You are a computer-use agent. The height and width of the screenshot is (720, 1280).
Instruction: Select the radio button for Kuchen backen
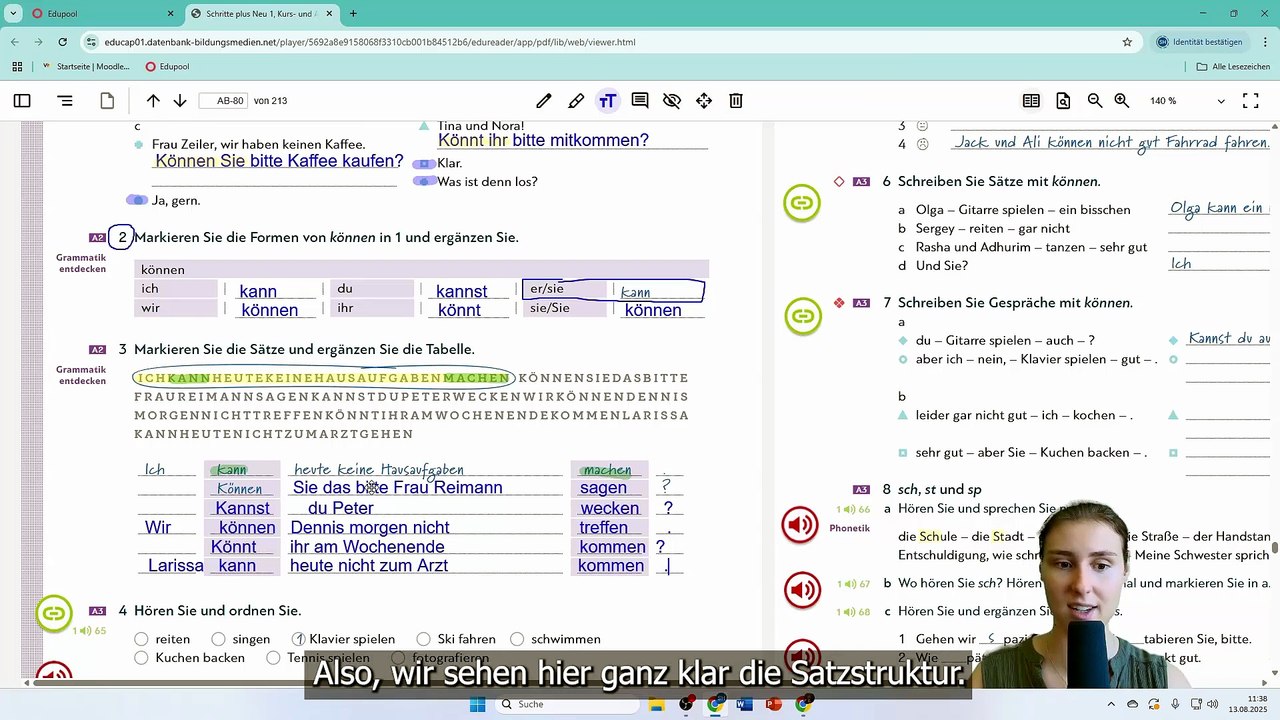(x=141, y=658)
